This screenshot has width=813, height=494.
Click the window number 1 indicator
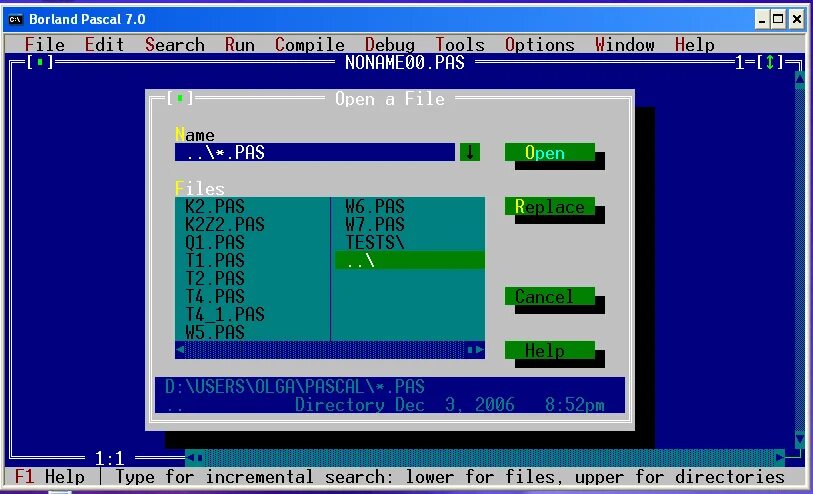point(740,62)
